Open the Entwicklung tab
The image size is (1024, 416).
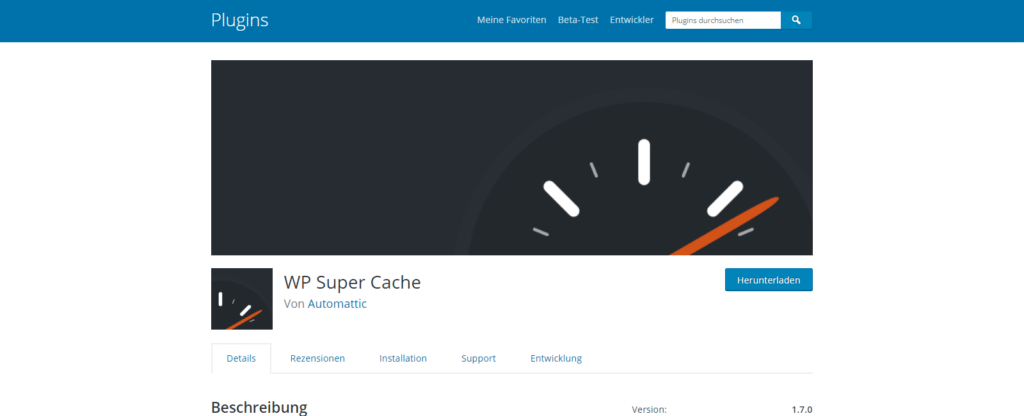(x=556, y=359)
